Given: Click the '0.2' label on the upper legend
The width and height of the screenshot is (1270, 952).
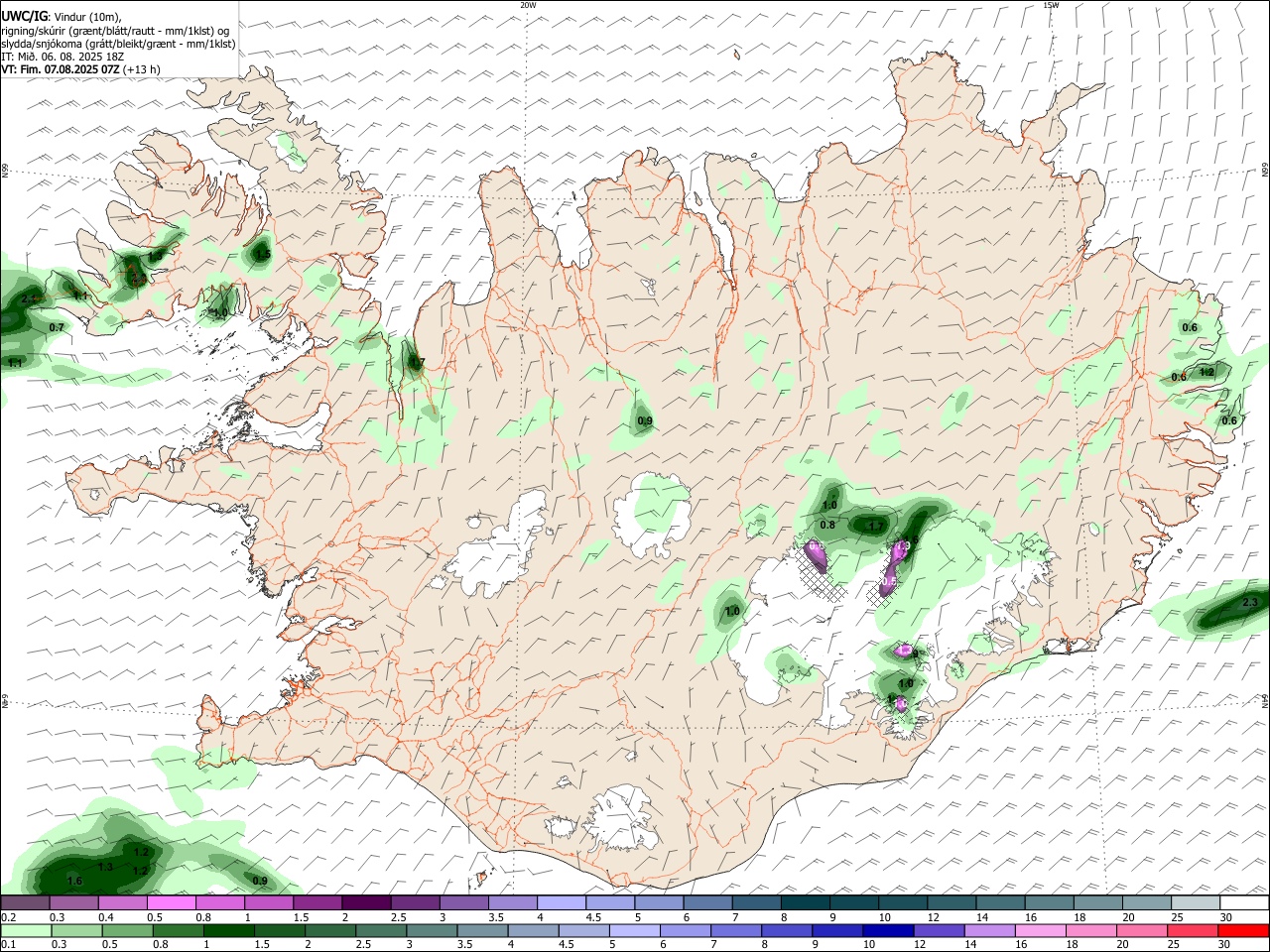Looking at the screenshot, I should click(x=8, y=917).
